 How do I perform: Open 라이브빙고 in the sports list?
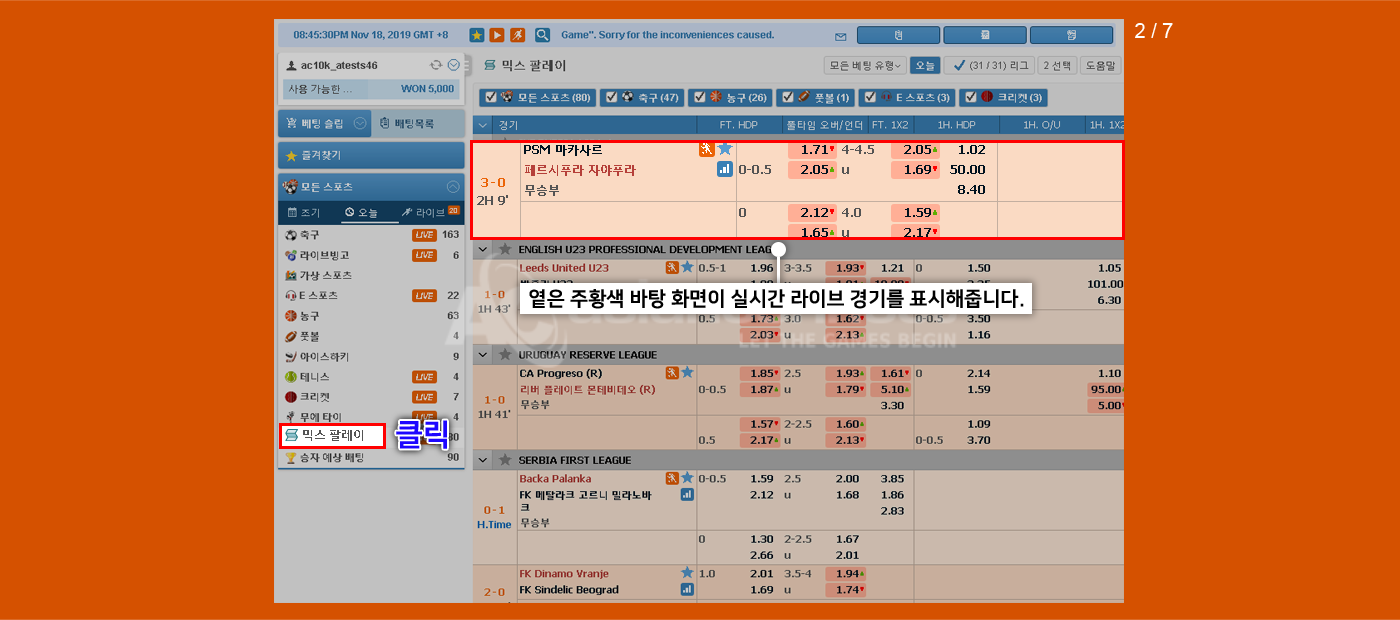pos(371,255)
